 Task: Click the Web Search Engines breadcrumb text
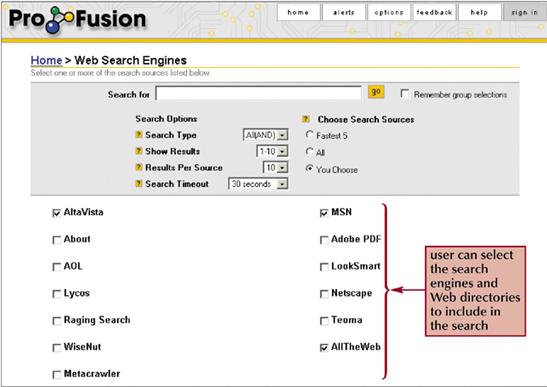(x=130, y=60)
